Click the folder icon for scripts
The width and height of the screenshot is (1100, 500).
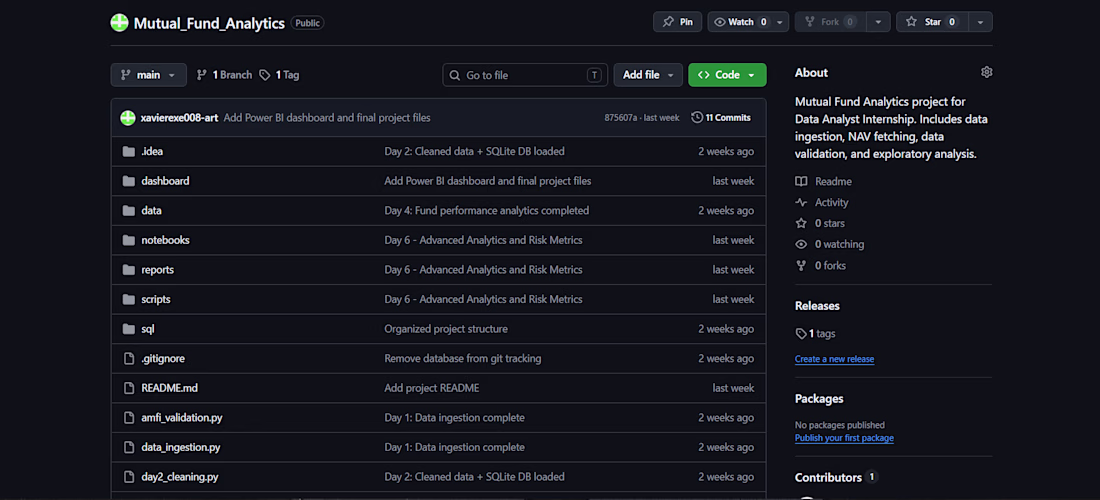click(128, 299)
